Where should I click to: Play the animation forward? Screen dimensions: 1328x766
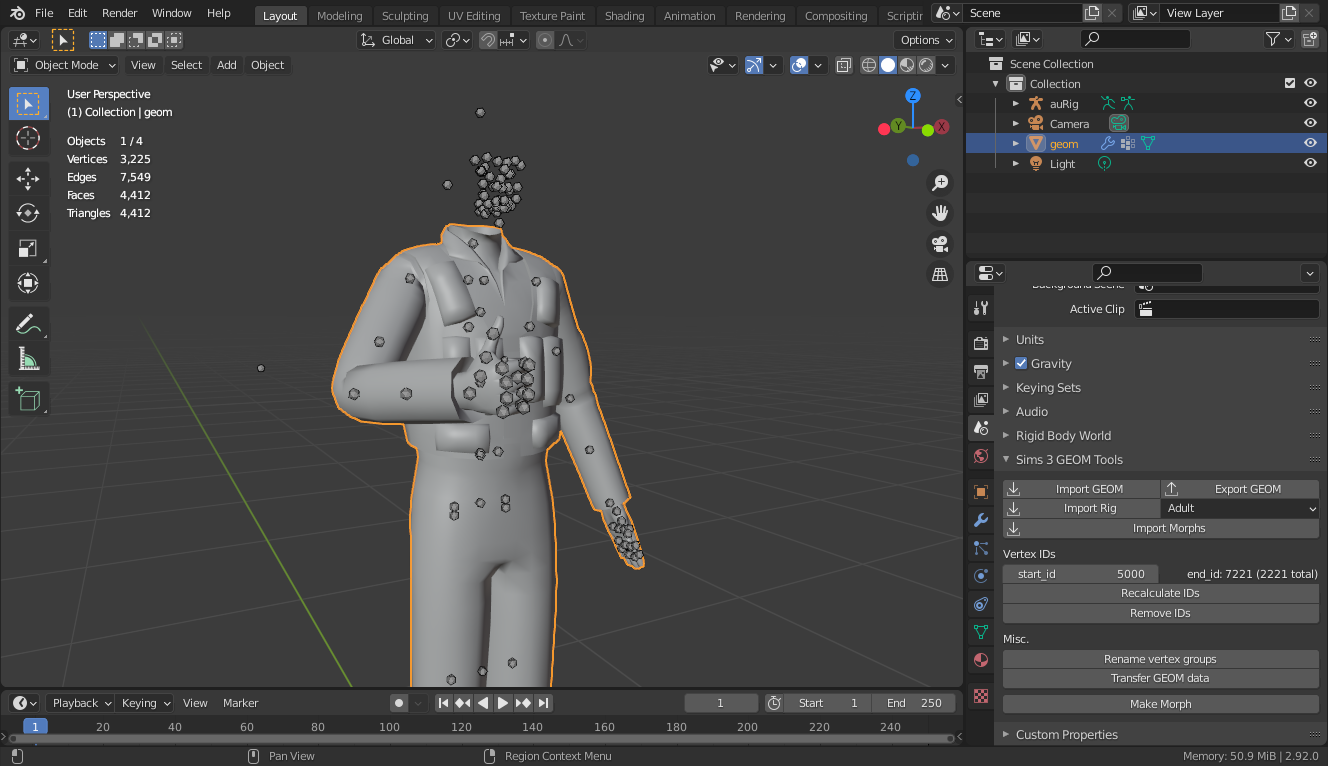tap(503, 703)
